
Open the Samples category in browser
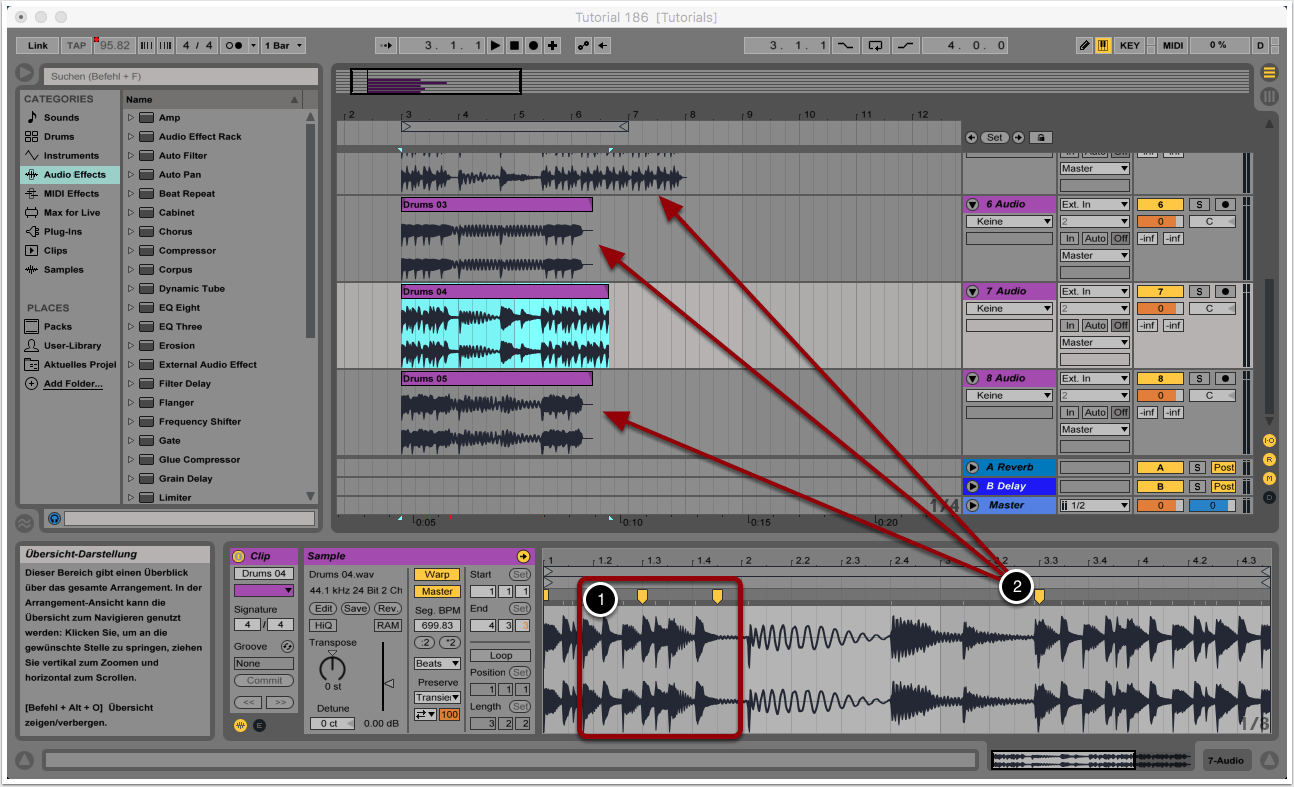pos(63,270)
